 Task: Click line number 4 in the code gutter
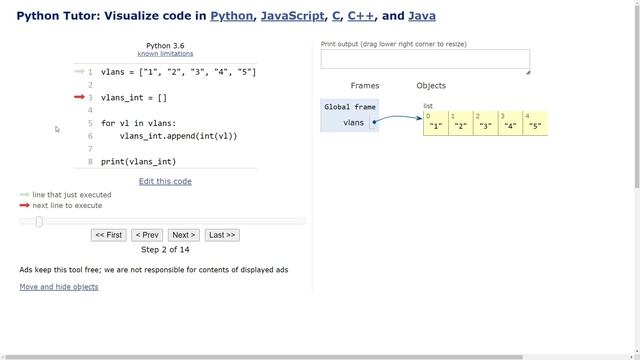click(x=90, y=110)
